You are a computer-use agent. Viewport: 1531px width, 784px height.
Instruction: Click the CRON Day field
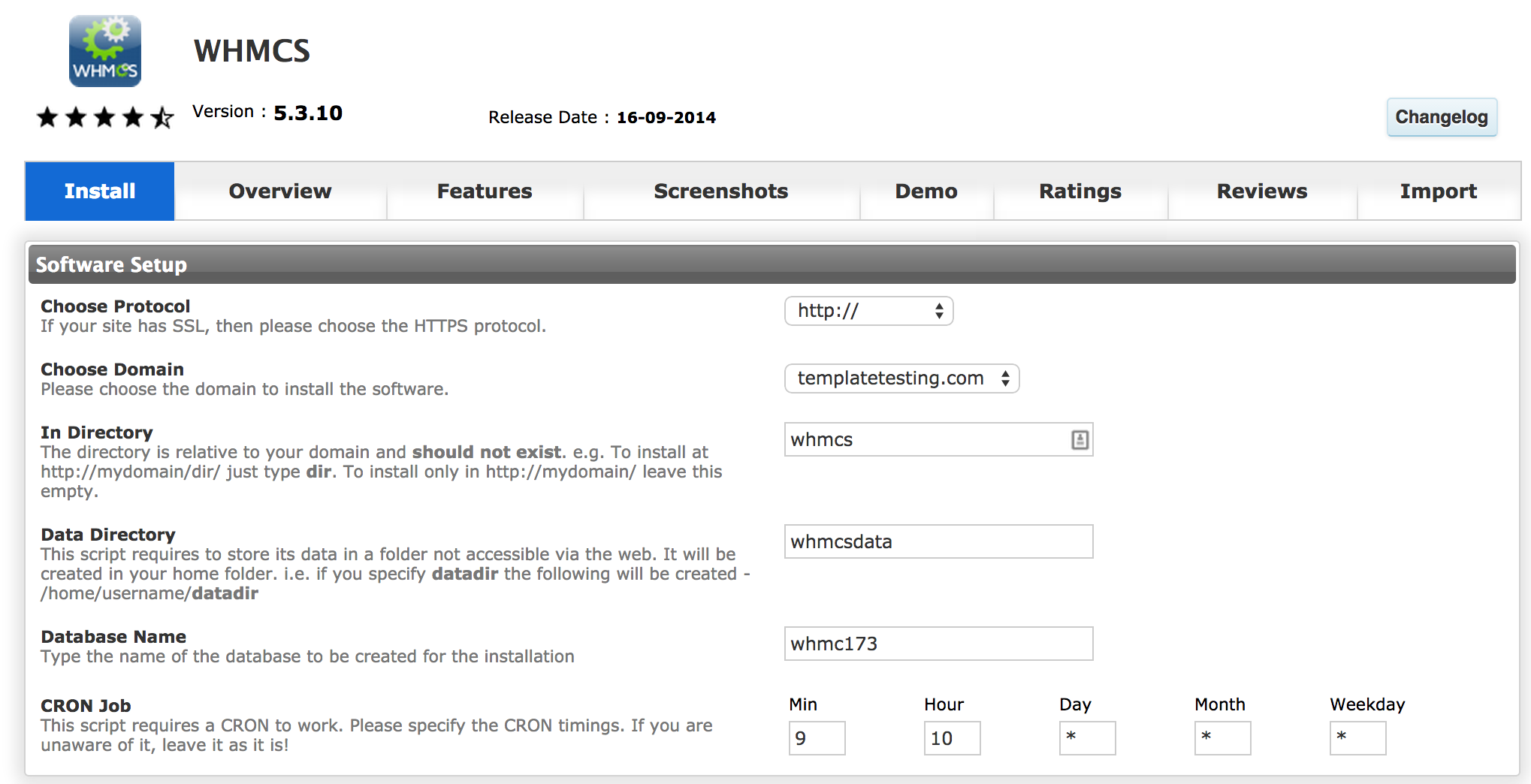1087,738
